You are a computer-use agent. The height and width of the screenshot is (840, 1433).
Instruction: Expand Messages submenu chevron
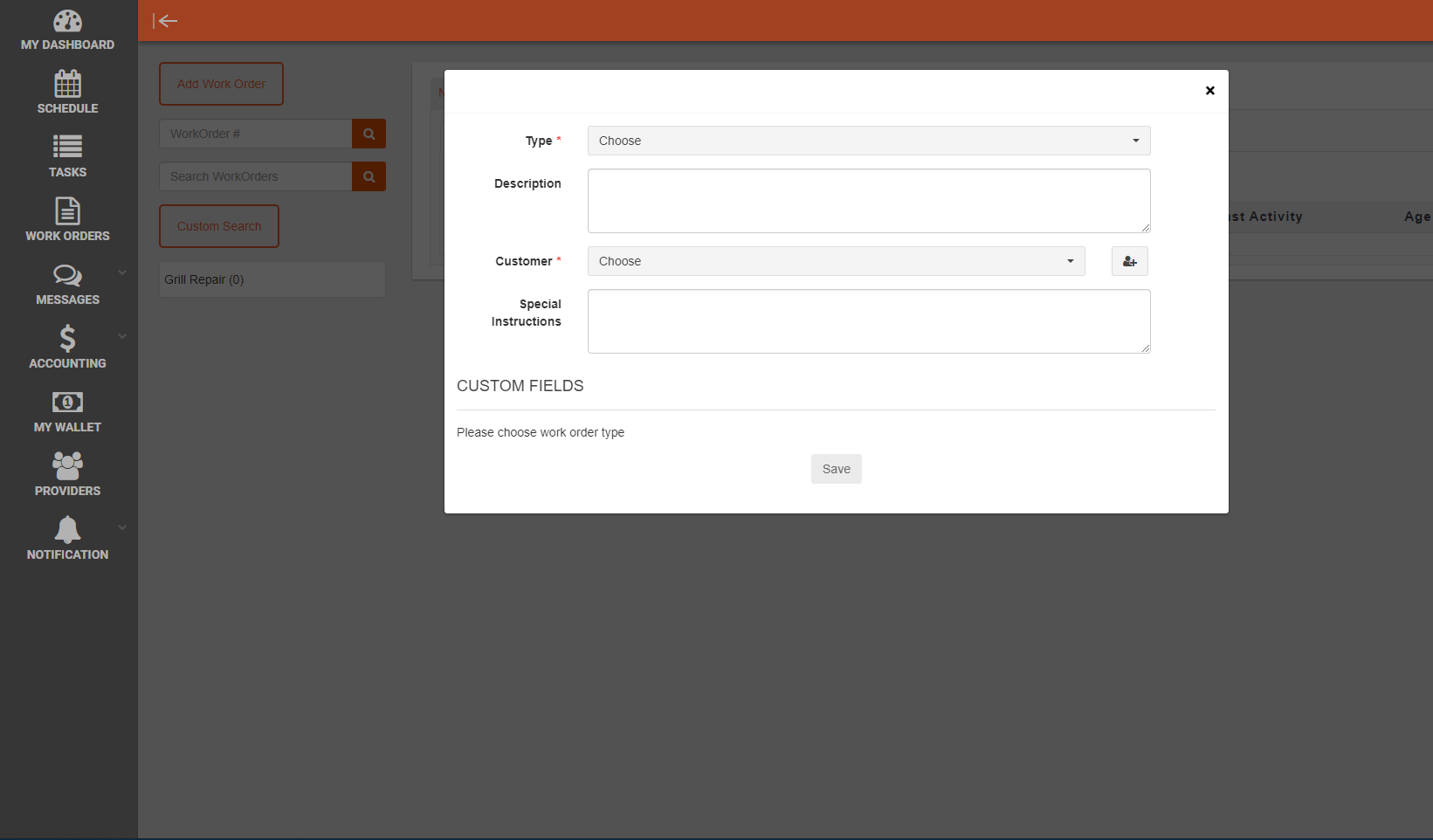coord(122,272)
